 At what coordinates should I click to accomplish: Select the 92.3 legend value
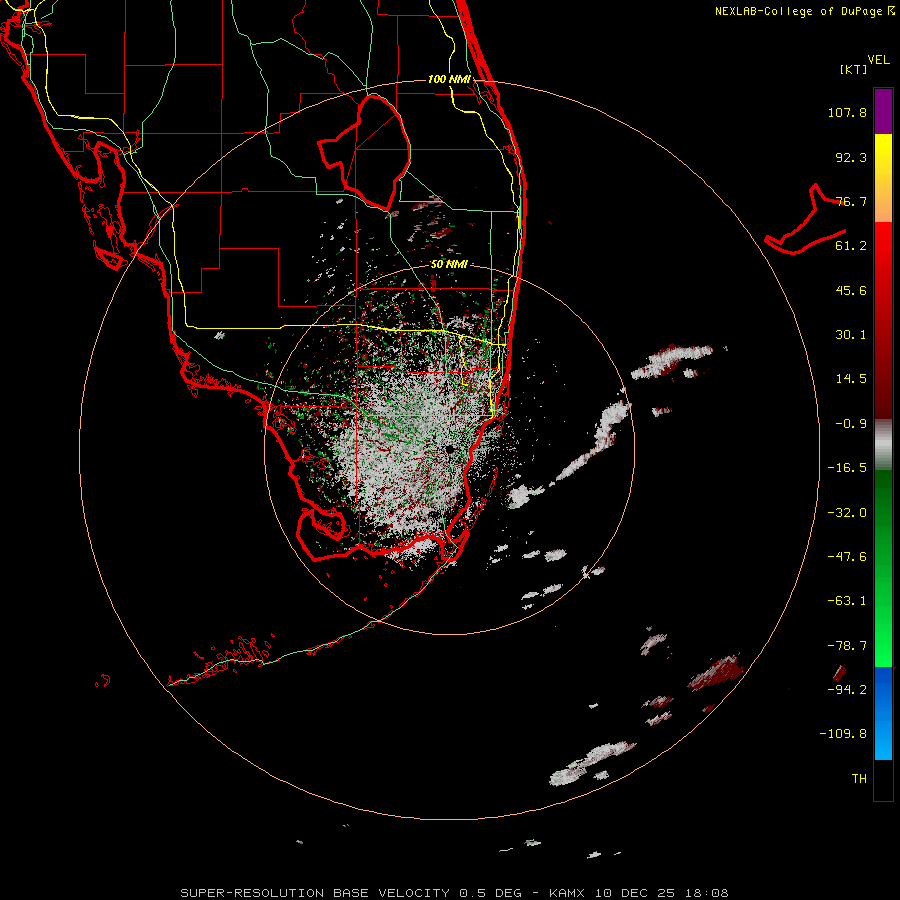(x=851, y=157)
